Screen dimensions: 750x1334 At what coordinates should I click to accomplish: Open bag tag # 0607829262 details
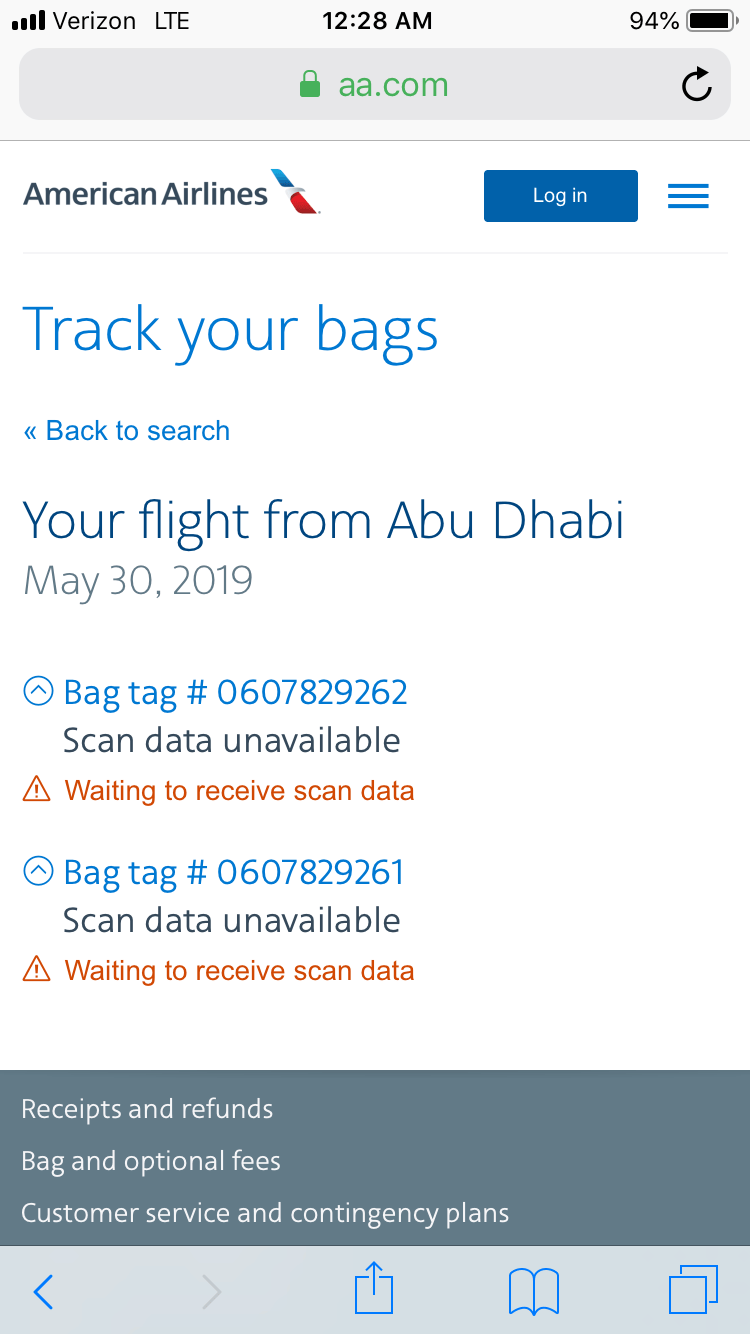coord(235,692)
